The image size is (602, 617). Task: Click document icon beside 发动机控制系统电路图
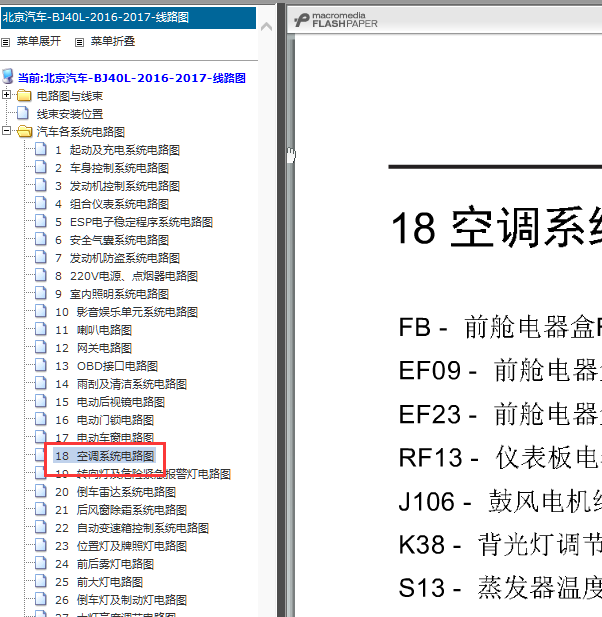[41, 185]
